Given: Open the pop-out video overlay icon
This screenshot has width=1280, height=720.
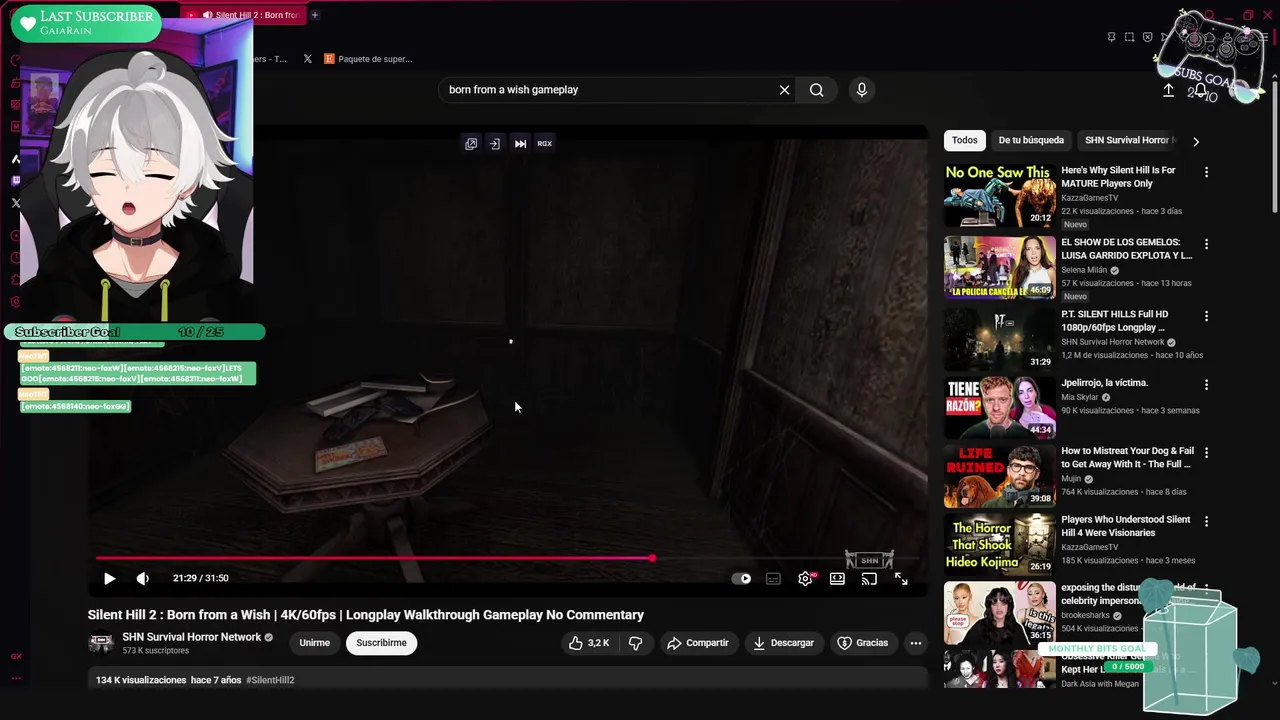Looking at the screenshot, I should [471, 144].
